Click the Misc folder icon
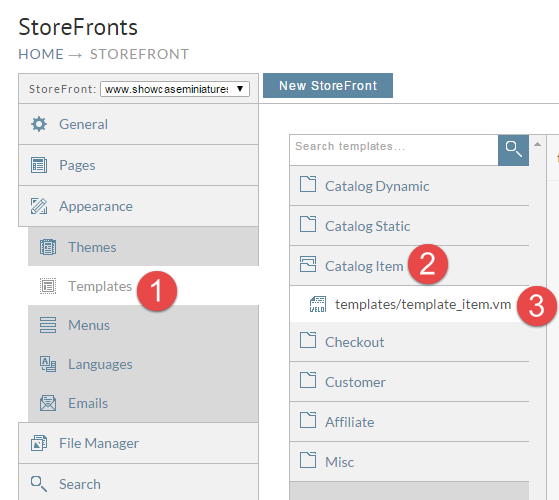559x500 pixels. 308,460
